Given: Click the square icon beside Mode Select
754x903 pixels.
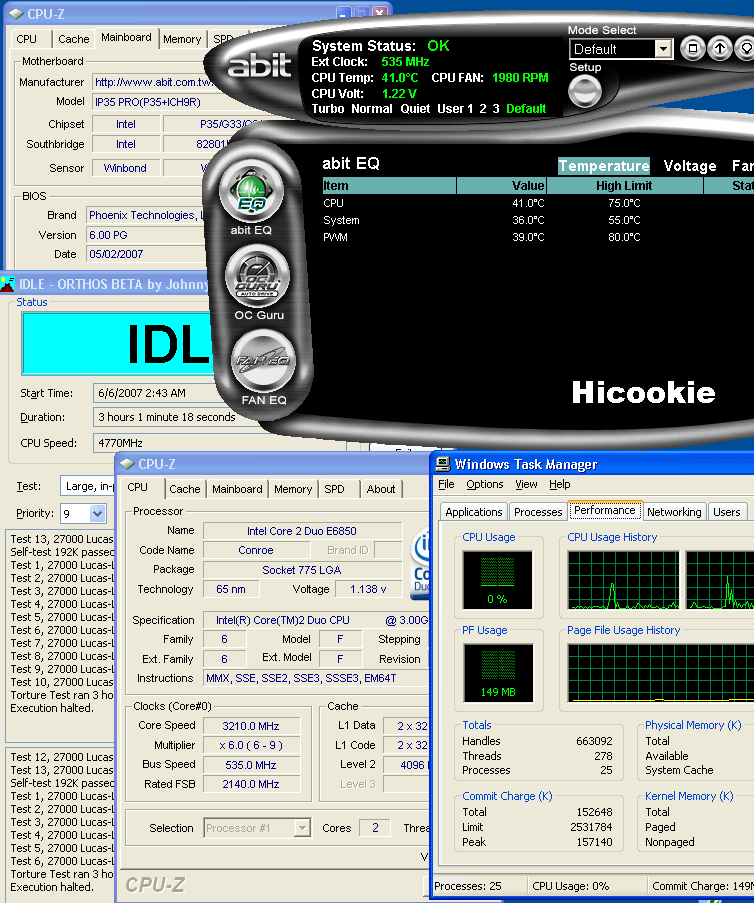Looking at the screenshot, I should coord(693,49).
